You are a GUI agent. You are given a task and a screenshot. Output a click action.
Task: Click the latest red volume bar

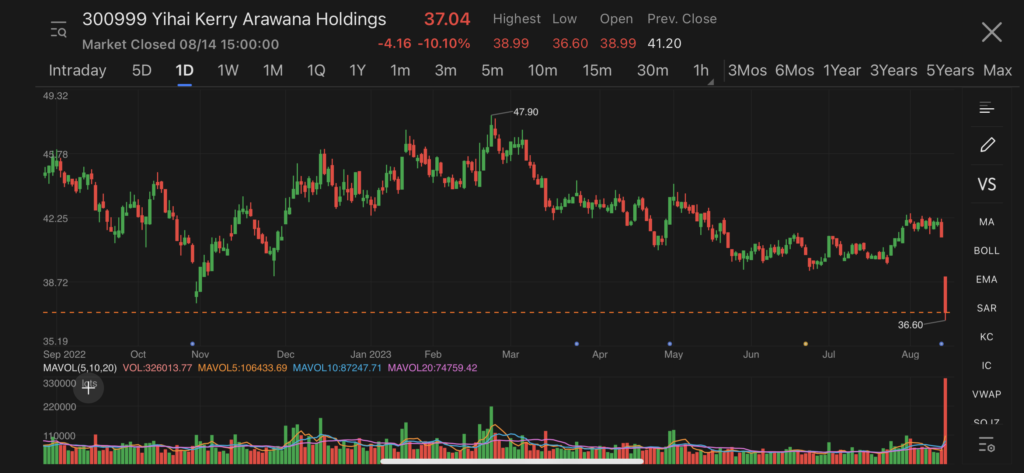coord(945,421)
